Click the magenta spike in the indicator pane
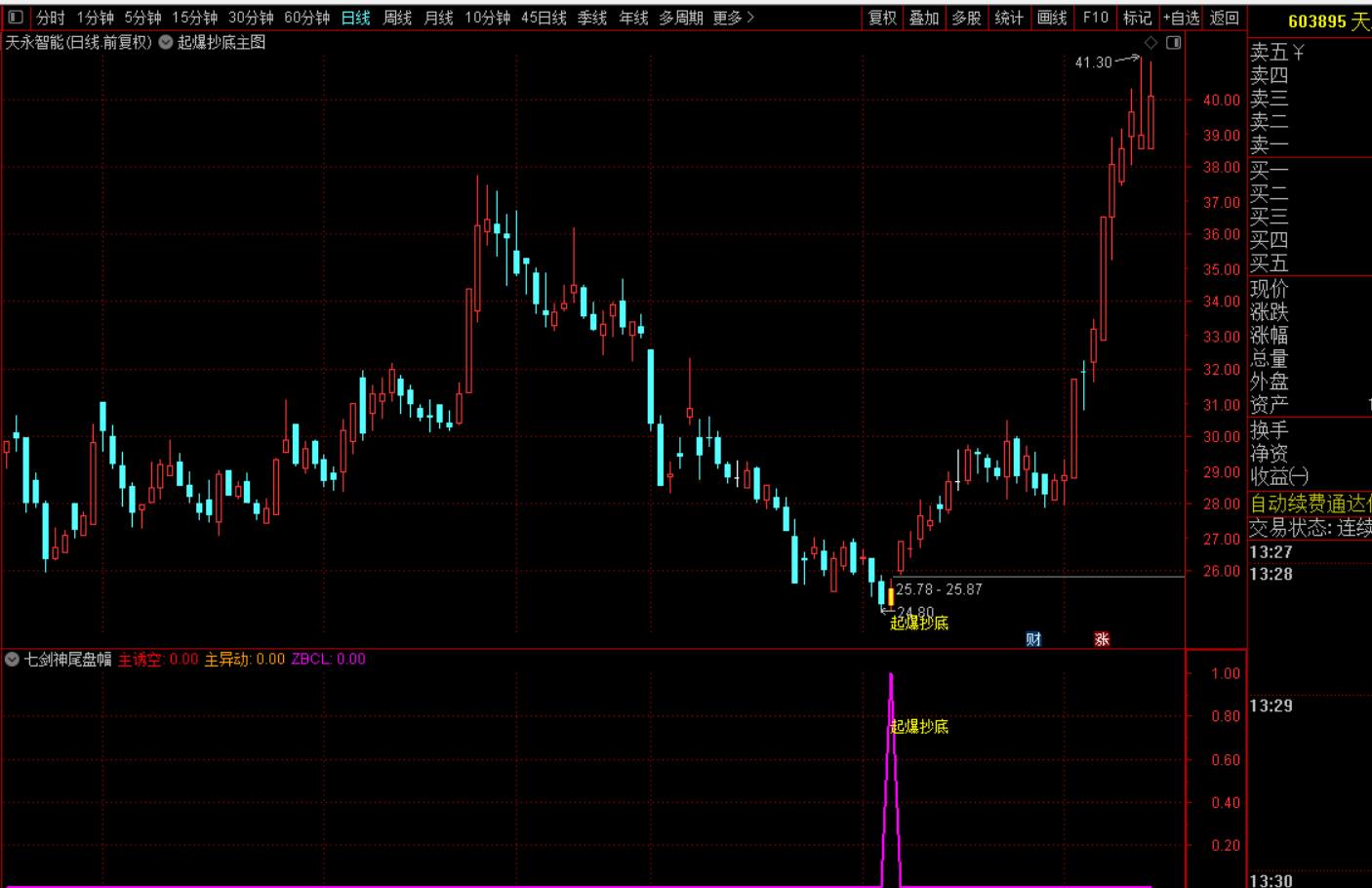1372x888 pixels. (891, 779)
